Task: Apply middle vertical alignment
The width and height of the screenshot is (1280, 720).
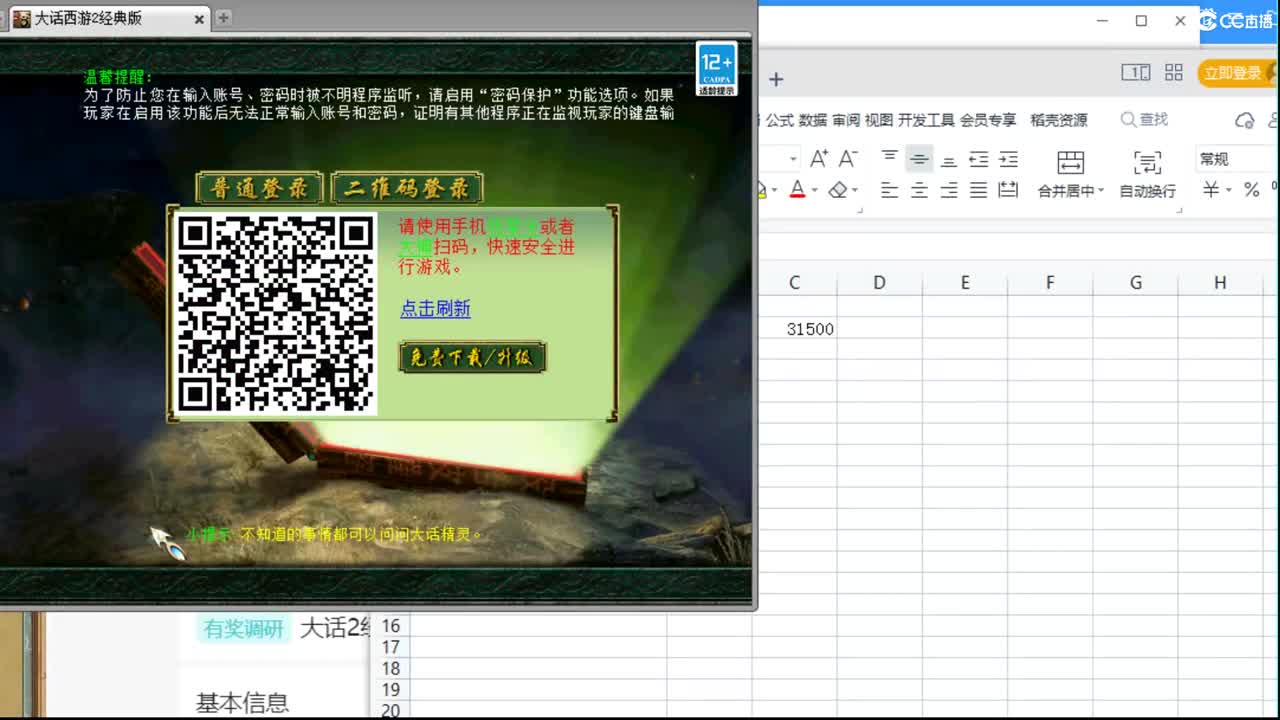Action: (919, 158)
